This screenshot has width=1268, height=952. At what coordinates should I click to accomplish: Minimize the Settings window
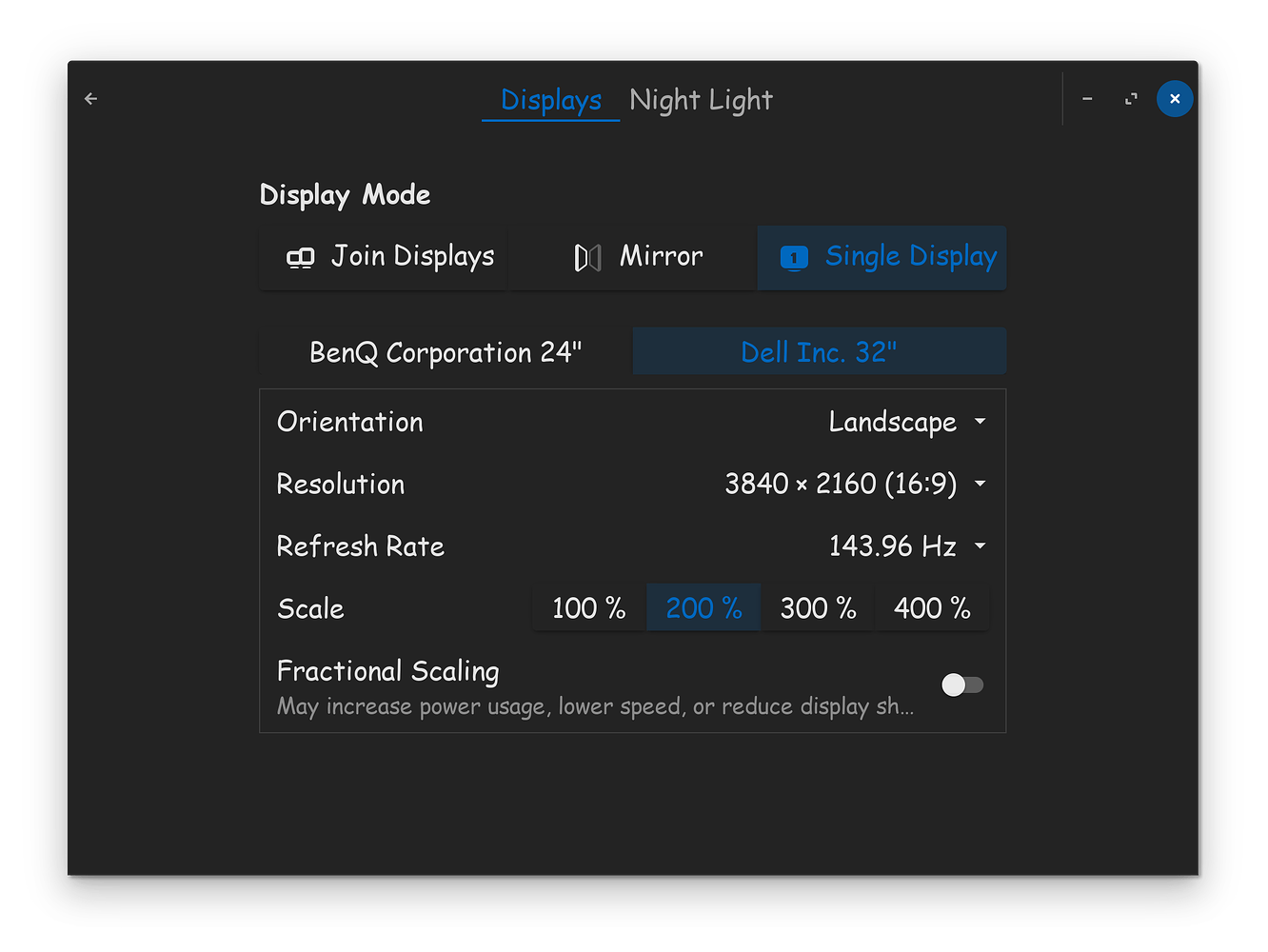coord(1087,98)
